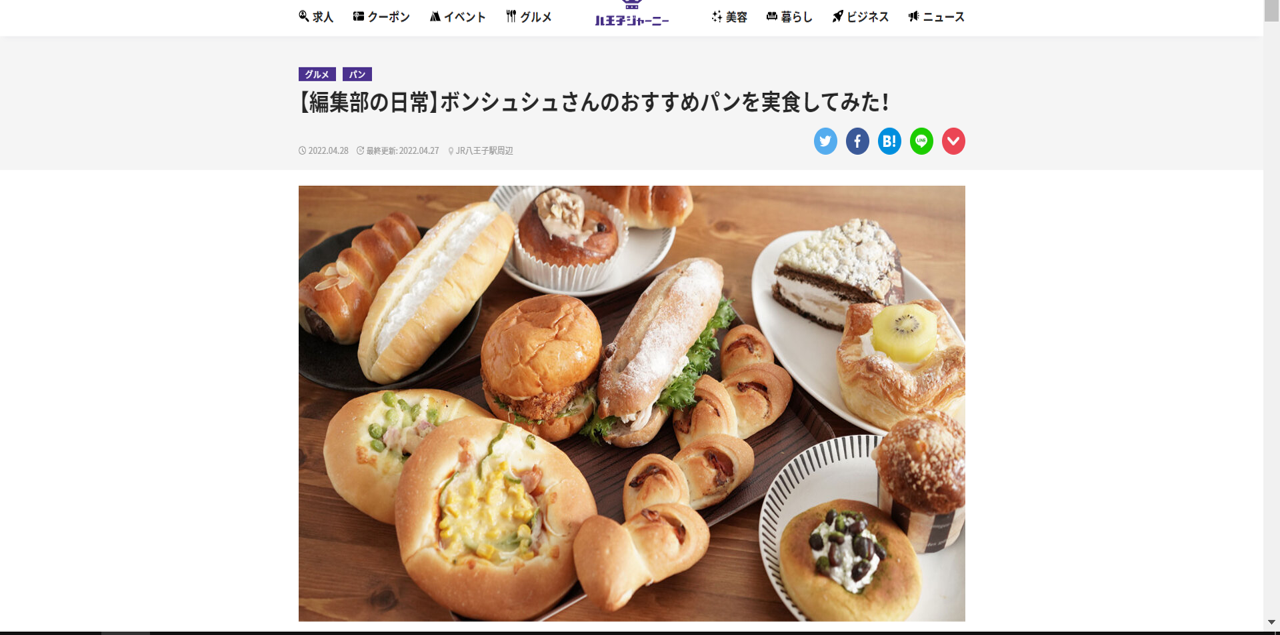
Task: Open 美容 navigation item
Action: 729,17
